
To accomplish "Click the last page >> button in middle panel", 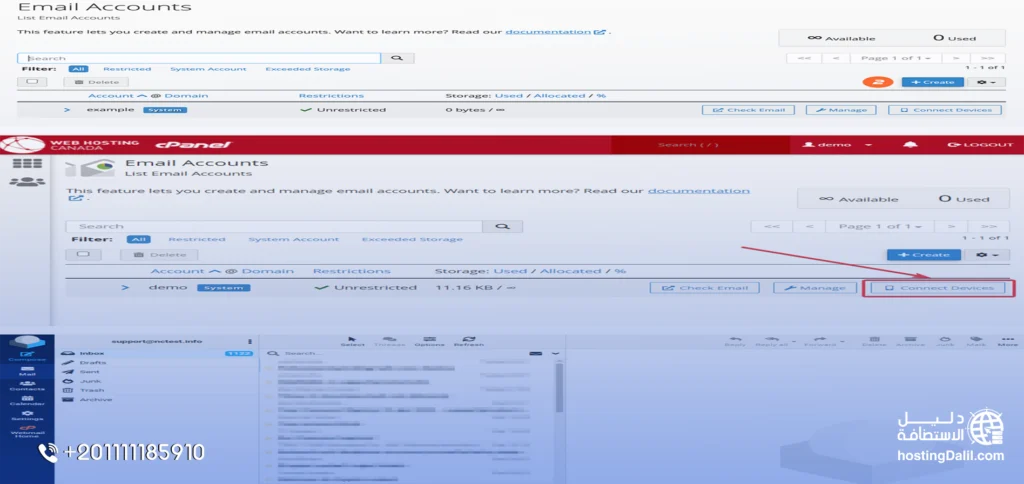I will [x=990, y=227].
